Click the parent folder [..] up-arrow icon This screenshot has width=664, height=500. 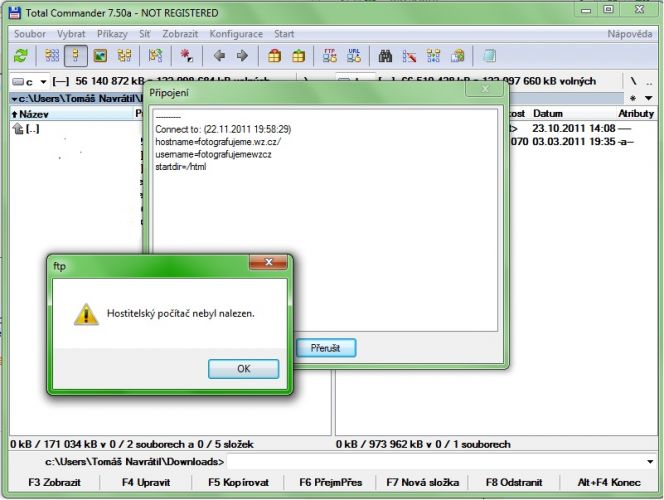tap(18, 128)
